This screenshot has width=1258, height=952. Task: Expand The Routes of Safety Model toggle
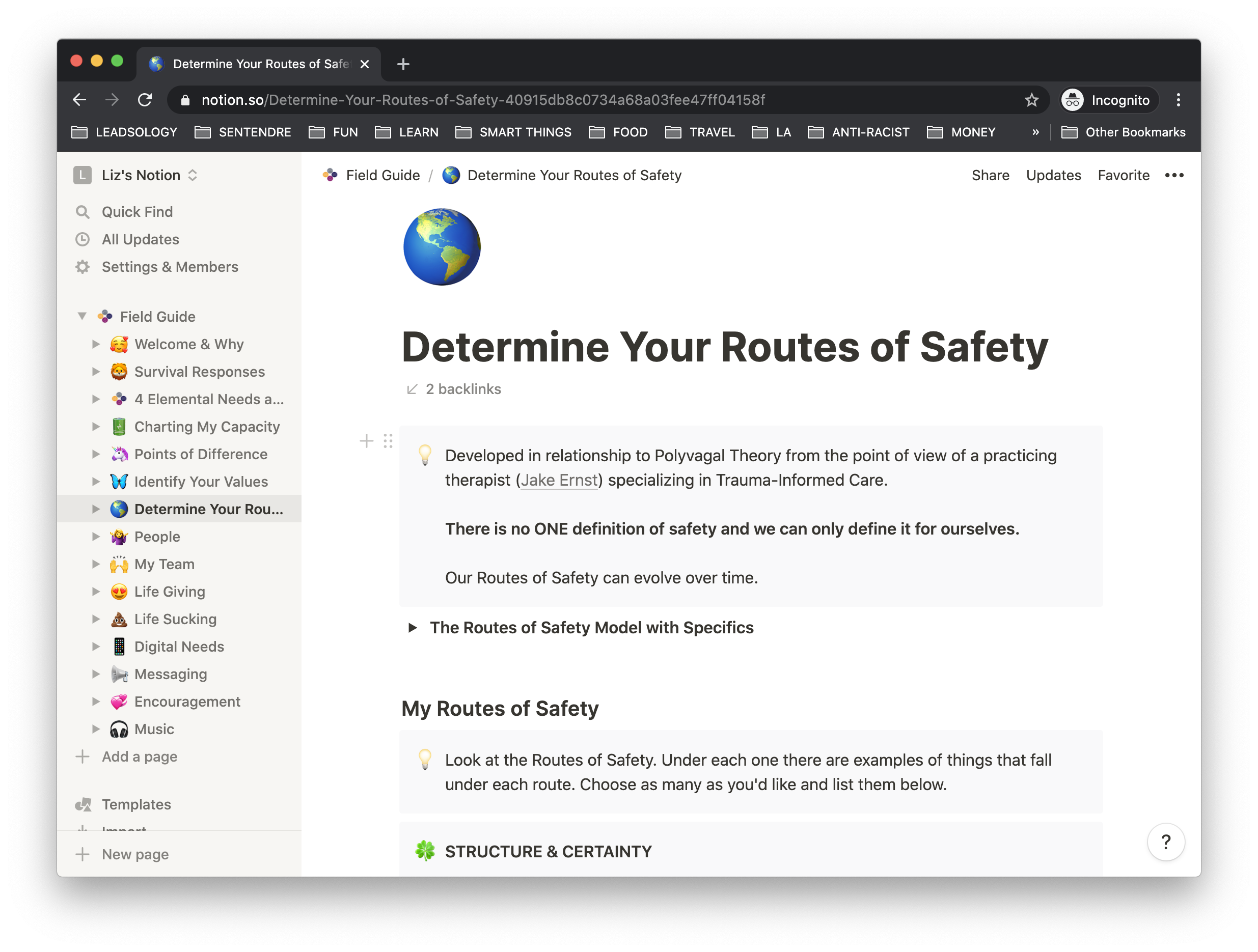click(x=413, y=628)
